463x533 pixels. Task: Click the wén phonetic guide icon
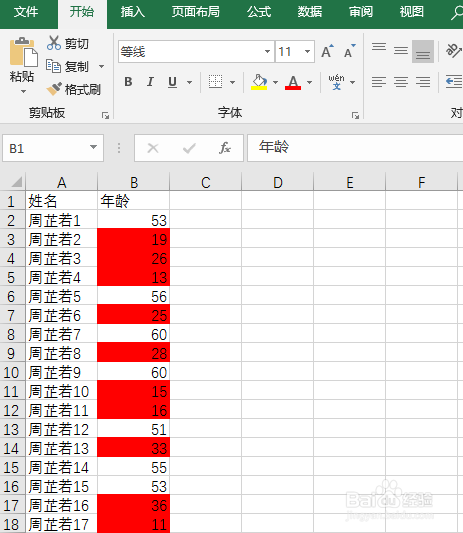[x=336, y=82]
